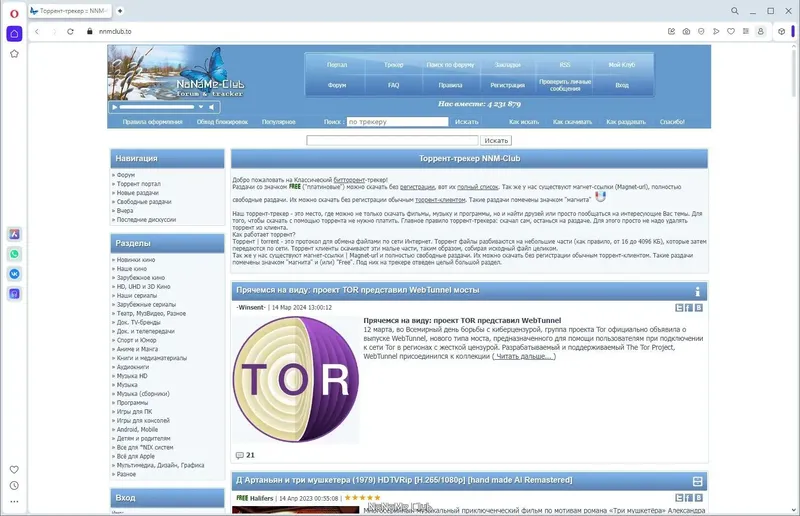The width and height of the screenshot is (800, 516).
Task: Open the history clock in sidebar
Action: click(14, 485)
